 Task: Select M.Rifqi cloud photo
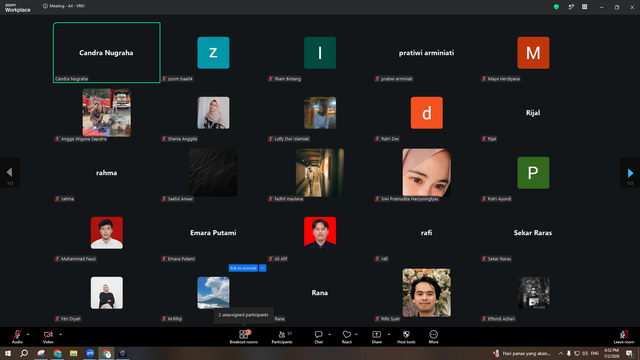(x=213, y=293)
